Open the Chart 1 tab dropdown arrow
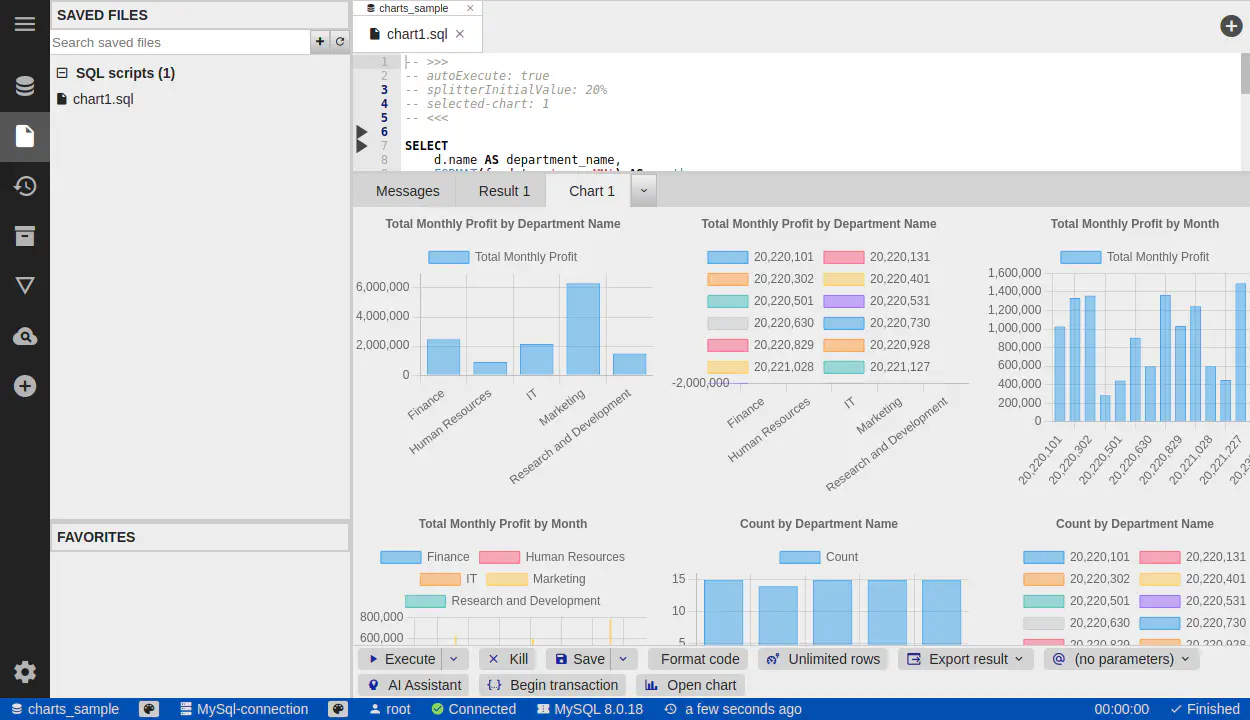The image size is (1250, 720). [643, 190]
